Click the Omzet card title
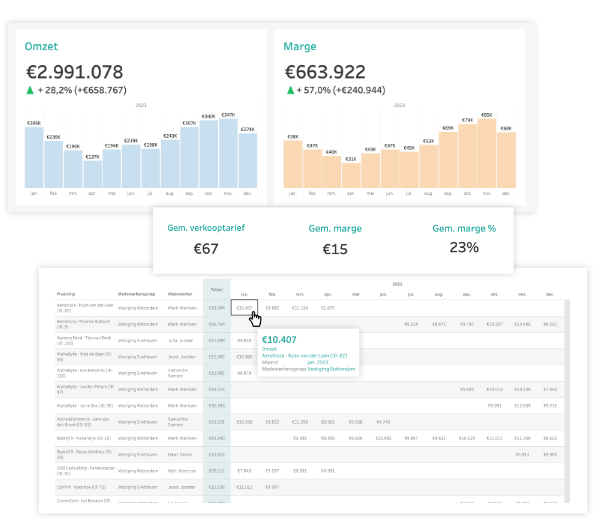Screen dimensions: 595x531 41,46
